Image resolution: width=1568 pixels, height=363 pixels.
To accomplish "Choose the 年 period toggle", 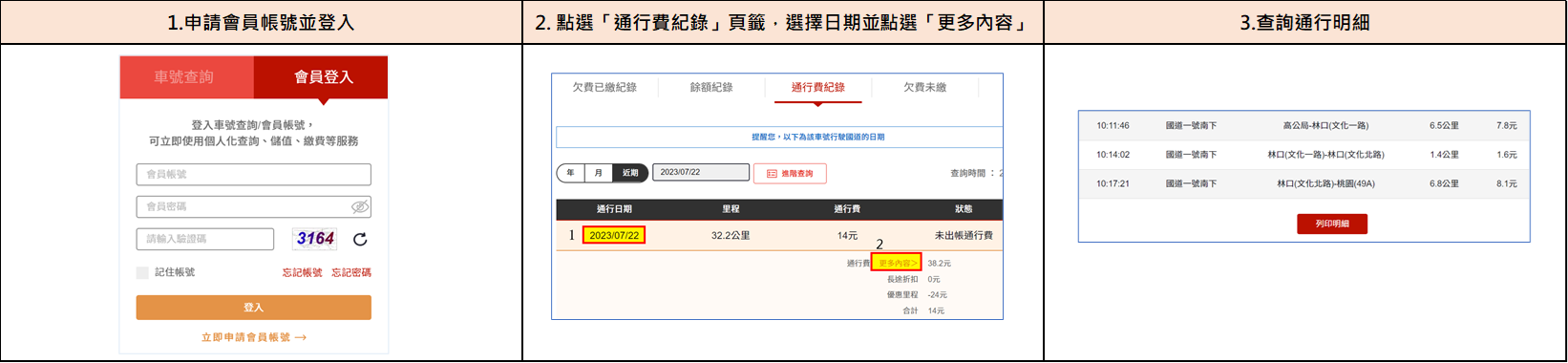I will pyautogui.click(x=570, y=173).
